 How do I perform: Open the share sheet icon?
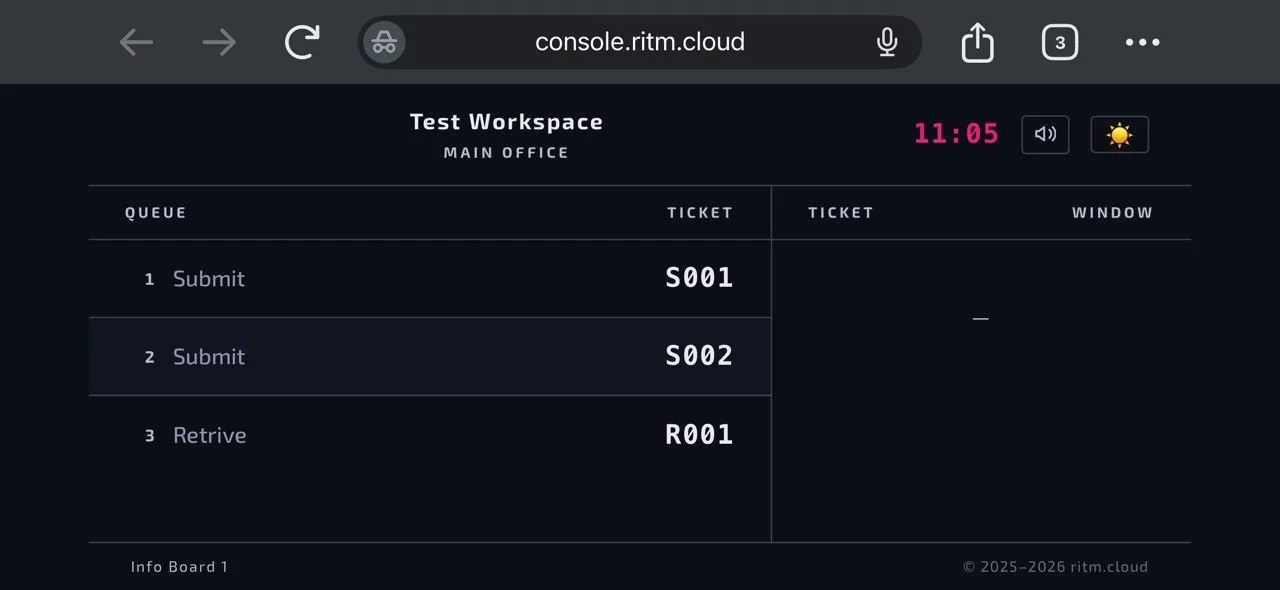978,42
